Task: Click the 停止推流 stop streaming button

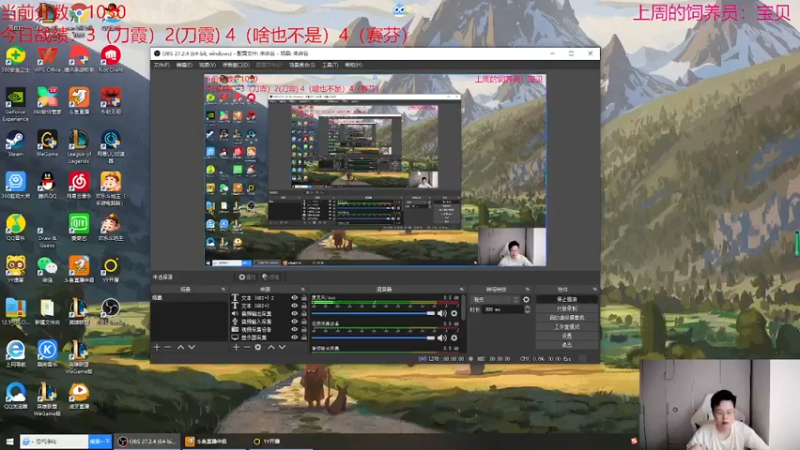Action: [x=567, y=299]
